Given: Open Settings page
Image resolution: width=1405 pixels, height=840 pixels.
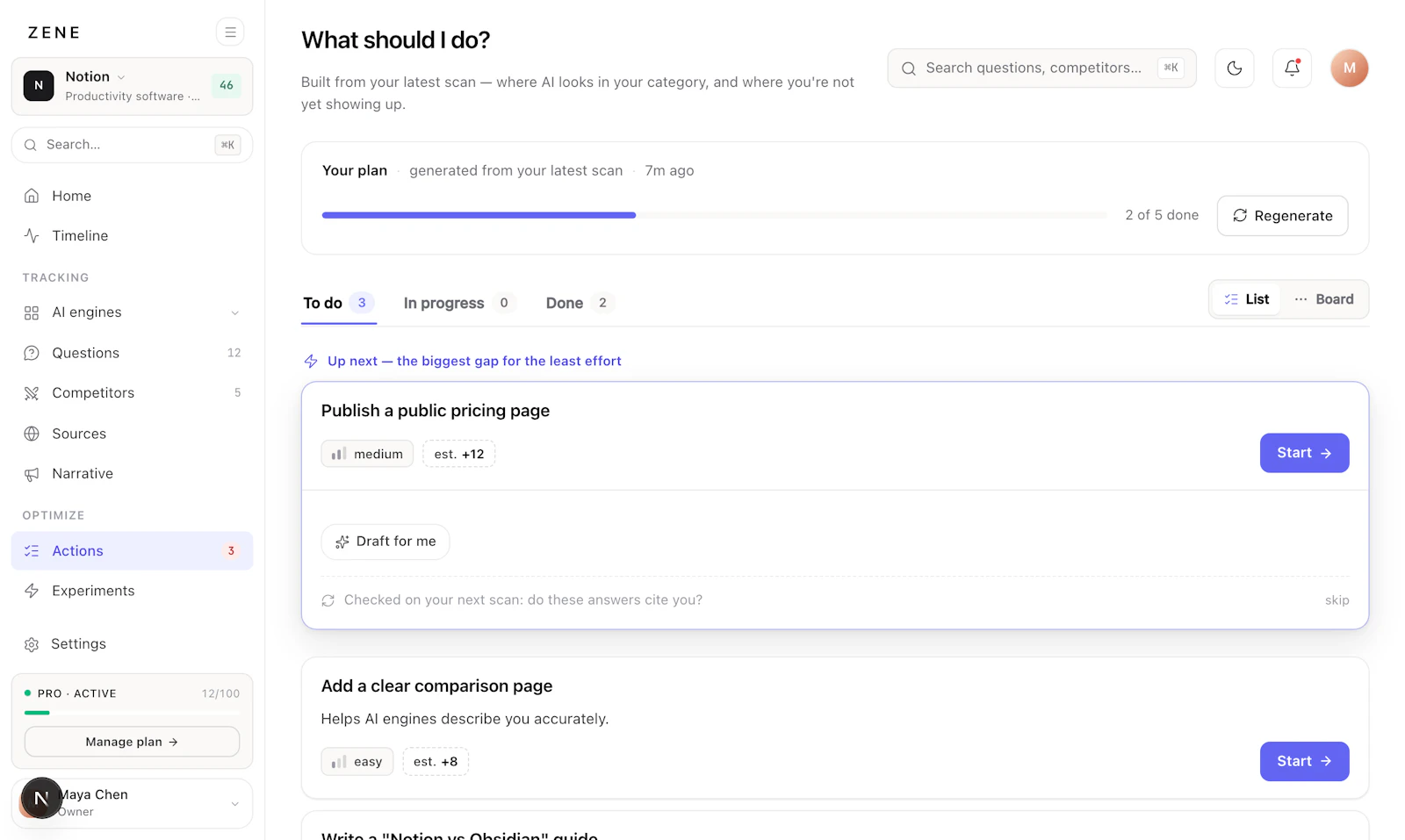Looking at the screenshot, I should pos(132,644).
